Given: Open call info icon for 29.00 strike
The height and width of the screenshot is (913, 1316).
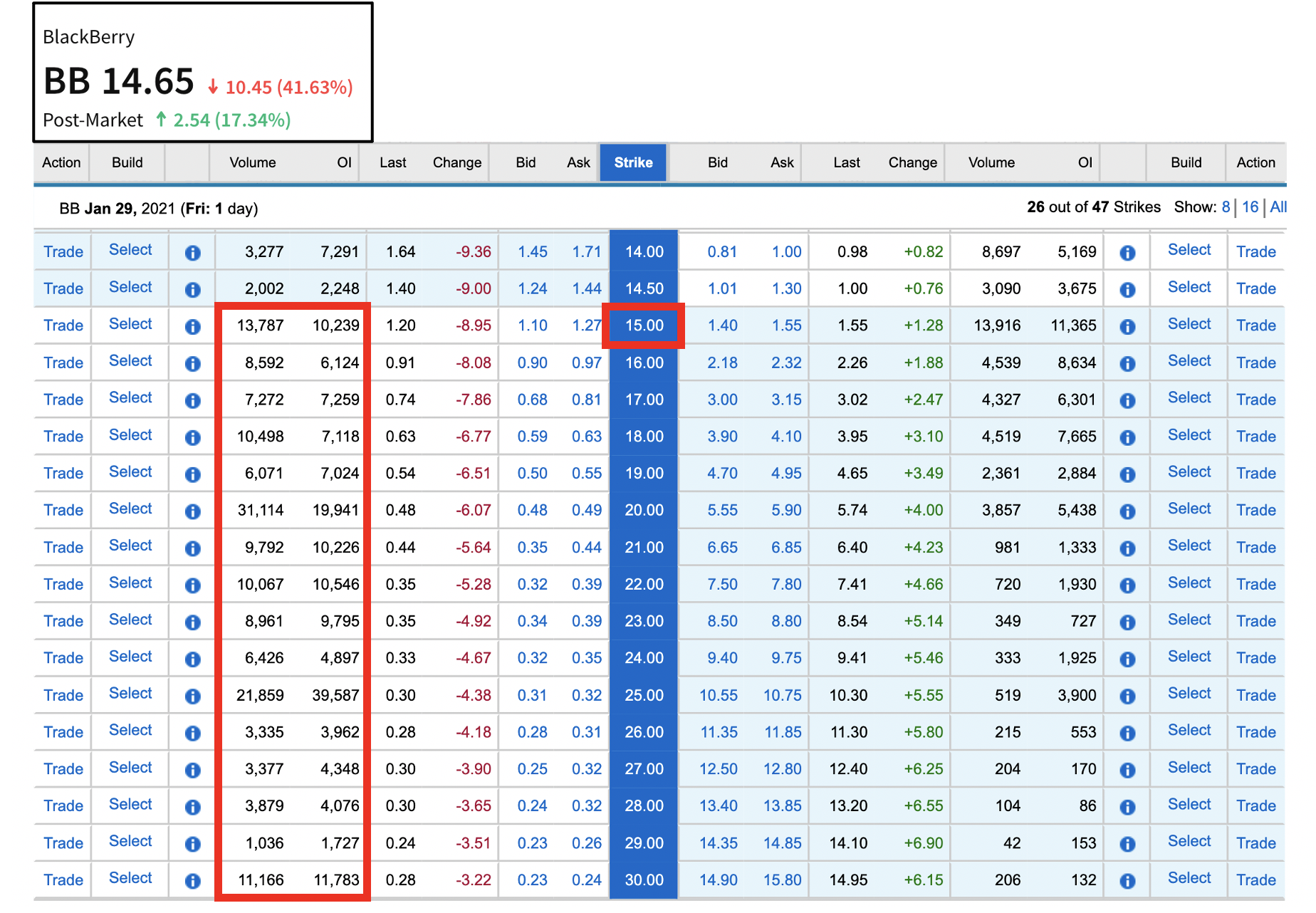Looking at the screenshot, I should point(192,844).
